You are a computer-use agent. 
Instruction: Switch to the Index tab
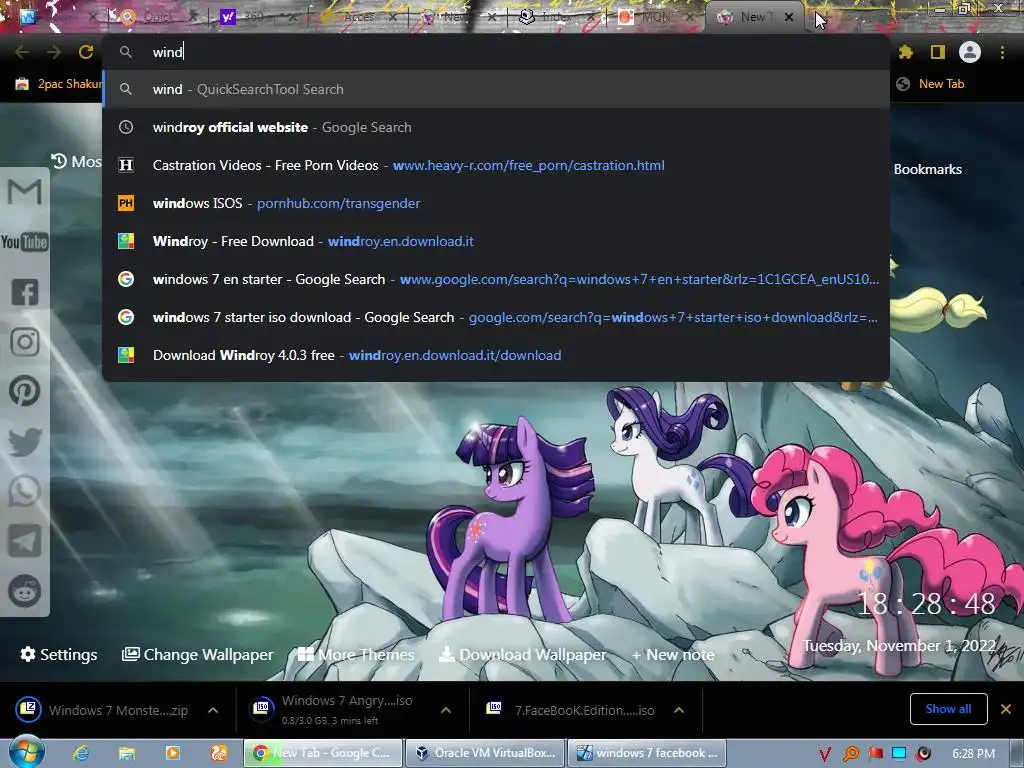(x=555, y=17)
